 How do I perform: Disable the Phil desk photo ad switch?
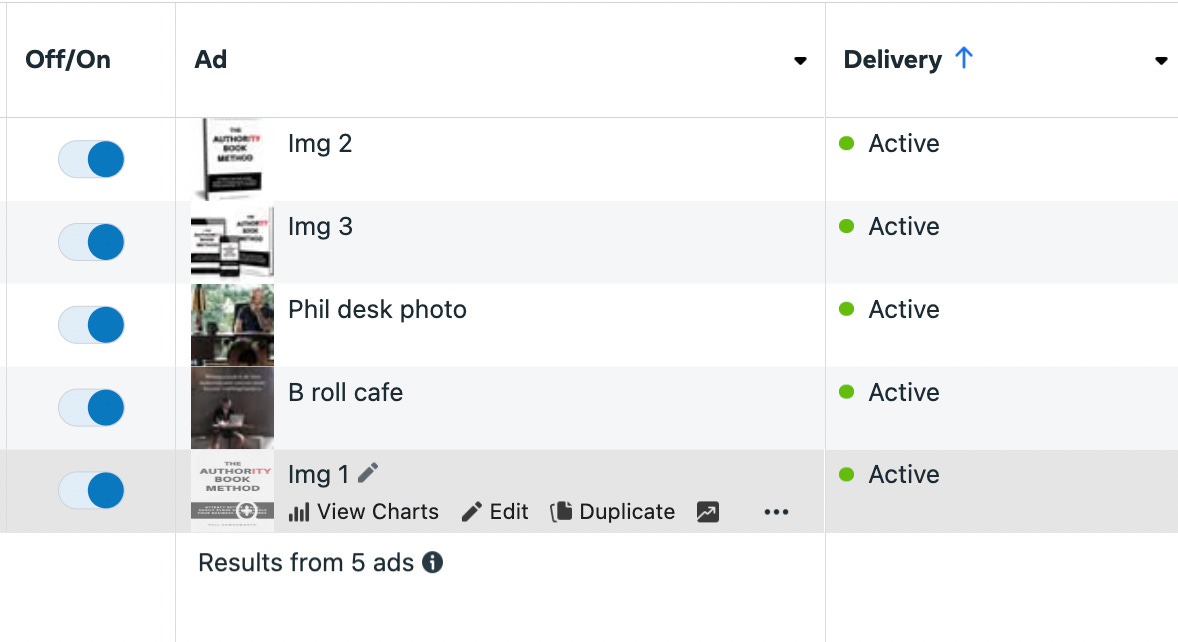[91, 325]
